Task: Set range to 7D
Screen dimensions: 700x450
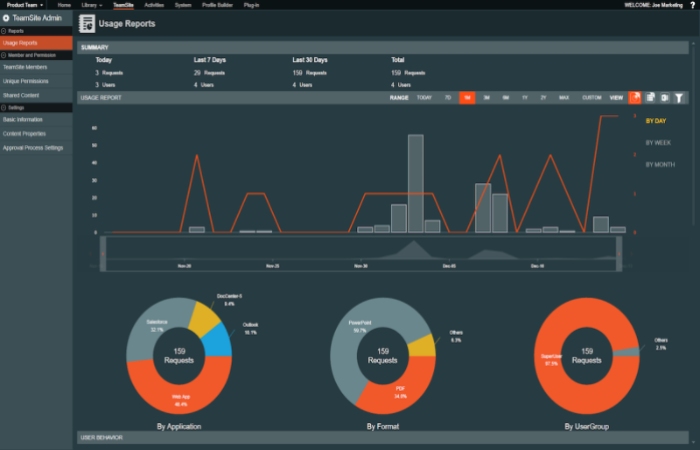Action: (x=448, y=98)
